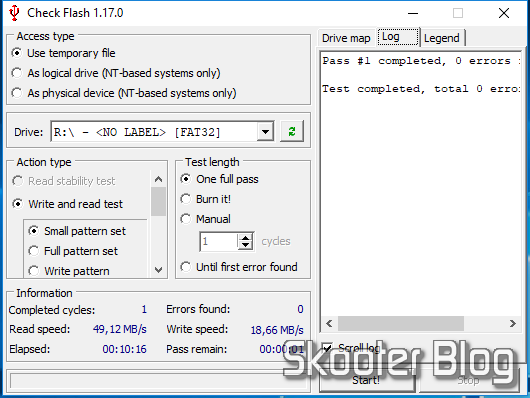Image resolution: width=530 pixels, height=398 pixels.
Task: Click the Check Flash app icon in title bar
Action: pyautogui.click(x=14, y=13)
